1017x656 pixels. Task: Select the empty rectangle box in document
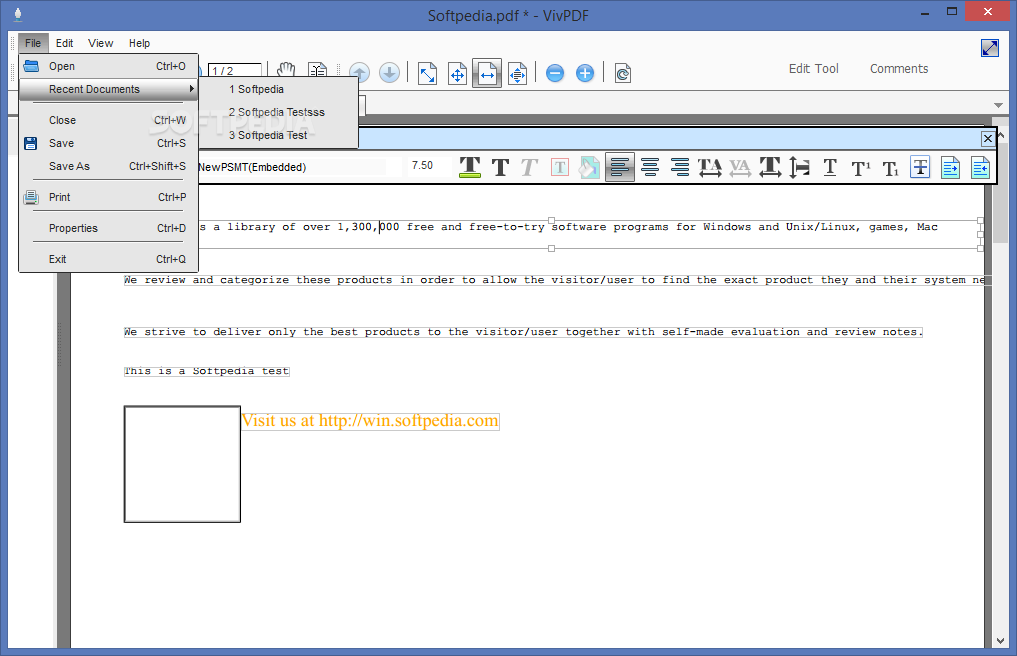[182, 464]
